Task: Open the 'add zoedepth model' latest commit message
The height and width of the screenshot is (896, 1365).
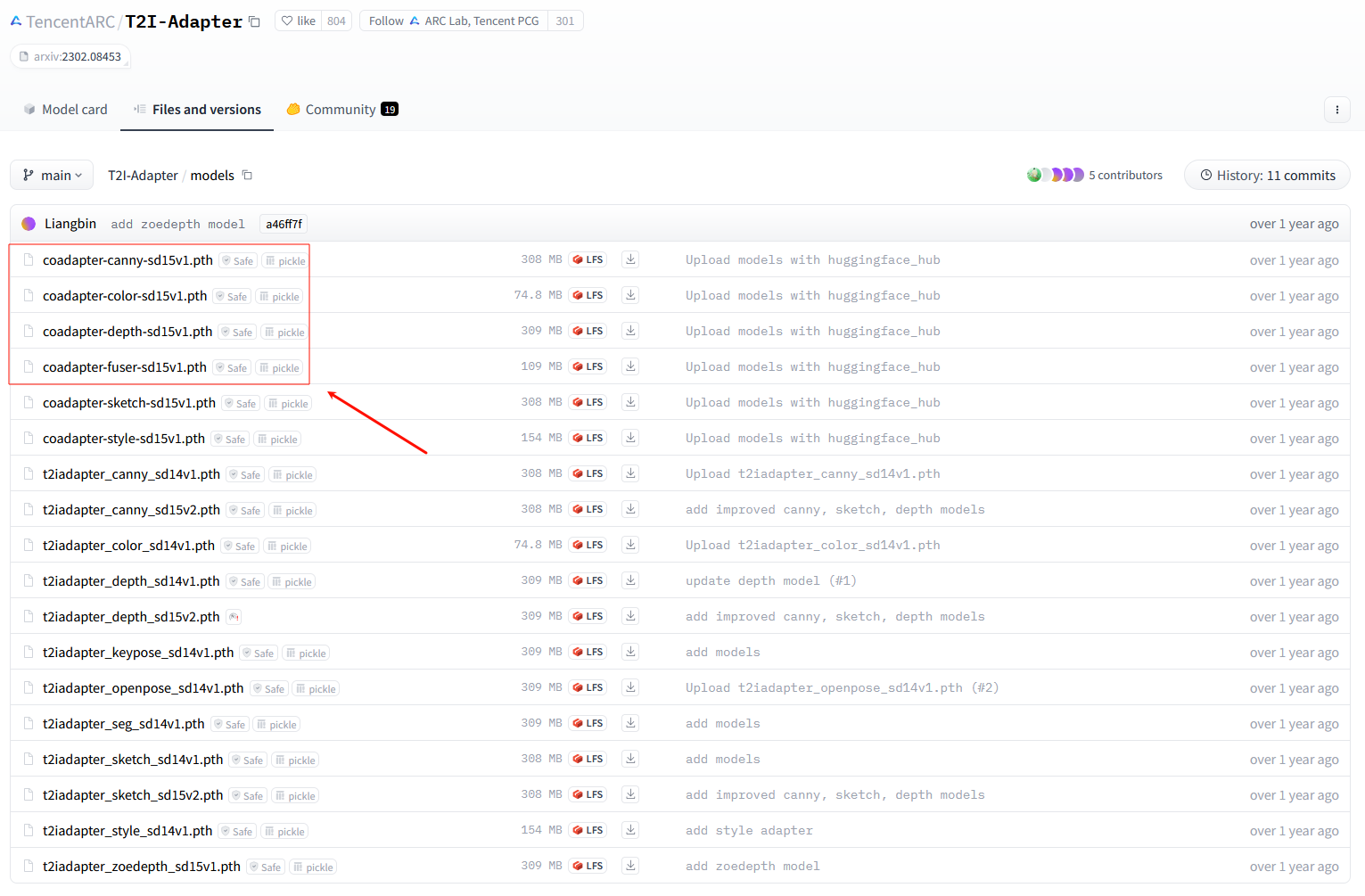Action: [x=177, y=224]
